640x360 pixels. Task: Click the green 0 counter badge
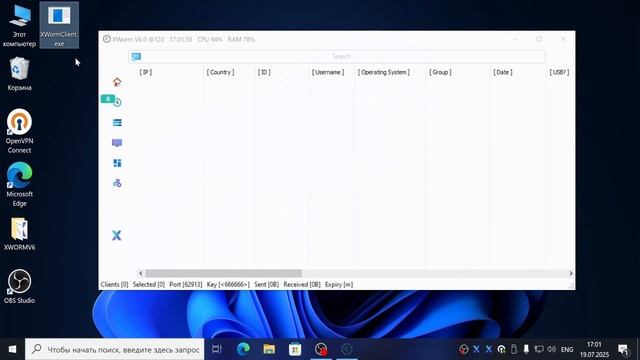tap(107, 99)
